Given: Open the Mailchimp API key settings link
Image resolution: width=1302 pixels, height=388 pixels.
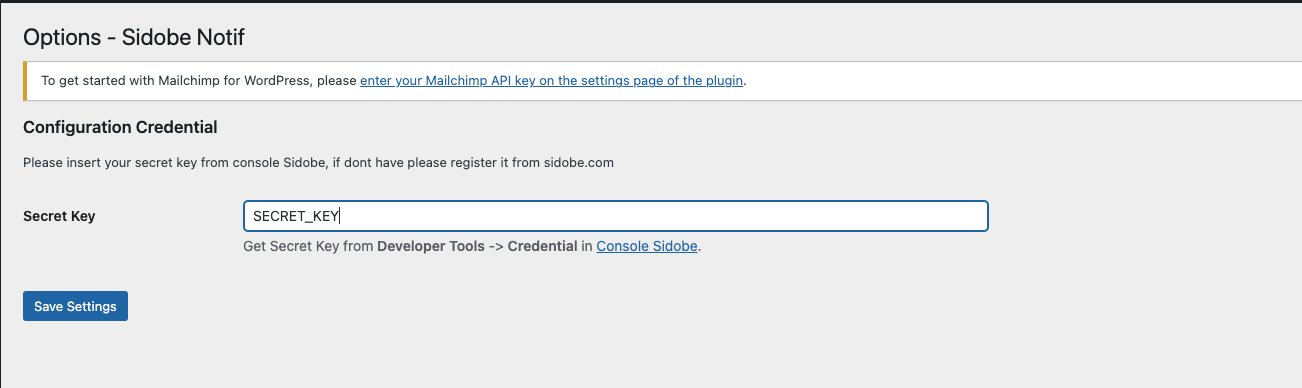Looking at the screenshot, I should coord(551,81).
